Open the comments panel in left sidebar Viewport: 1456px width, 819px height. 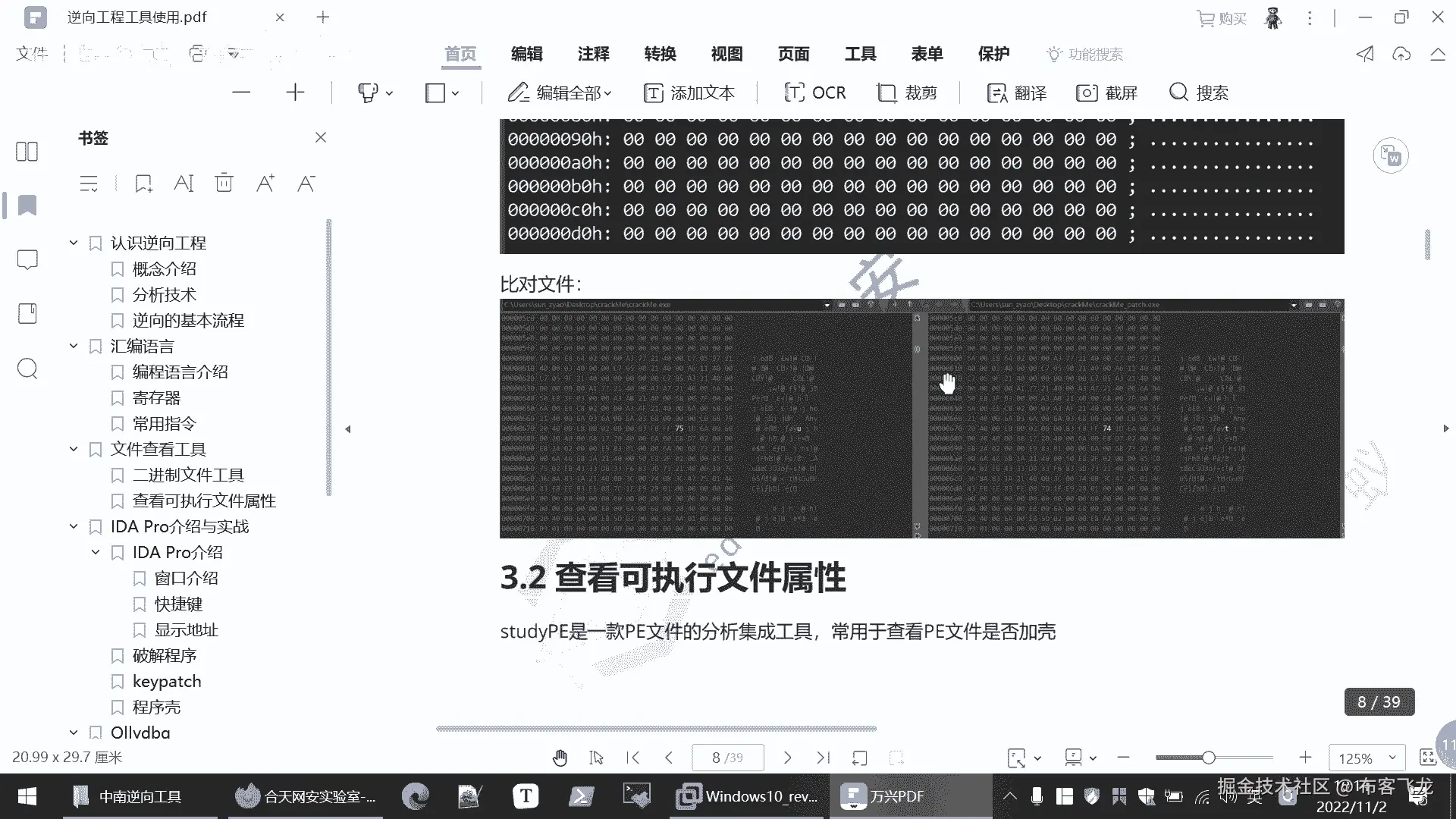[27, 260]
